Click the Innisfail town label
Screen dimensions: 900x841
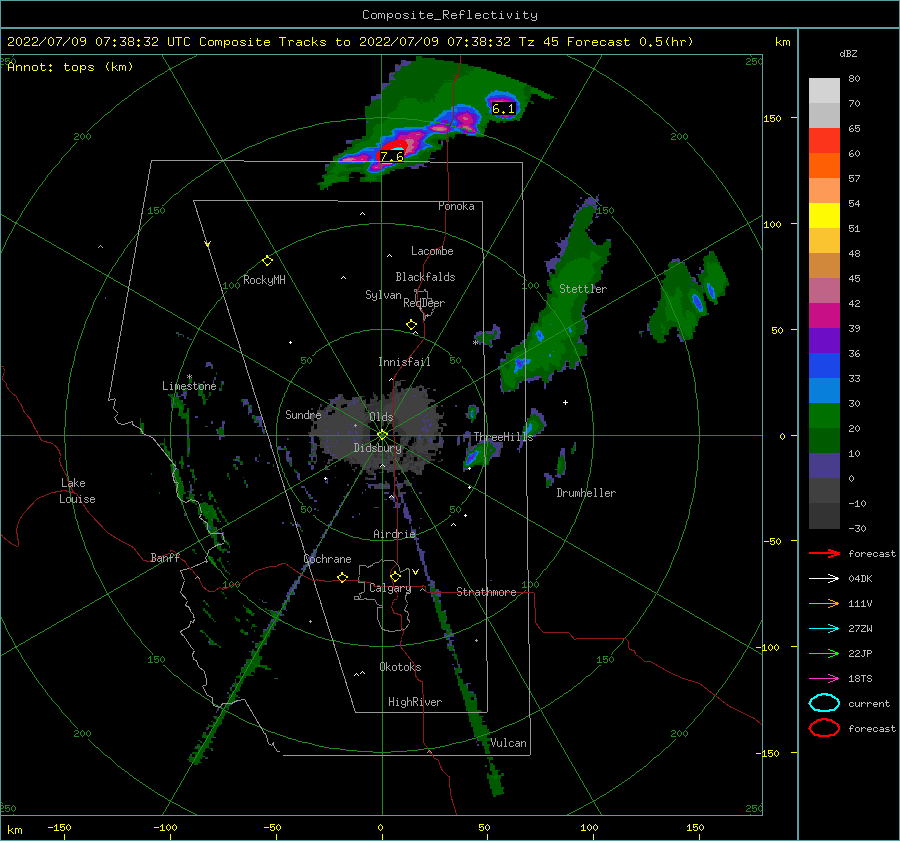[404, 362]
